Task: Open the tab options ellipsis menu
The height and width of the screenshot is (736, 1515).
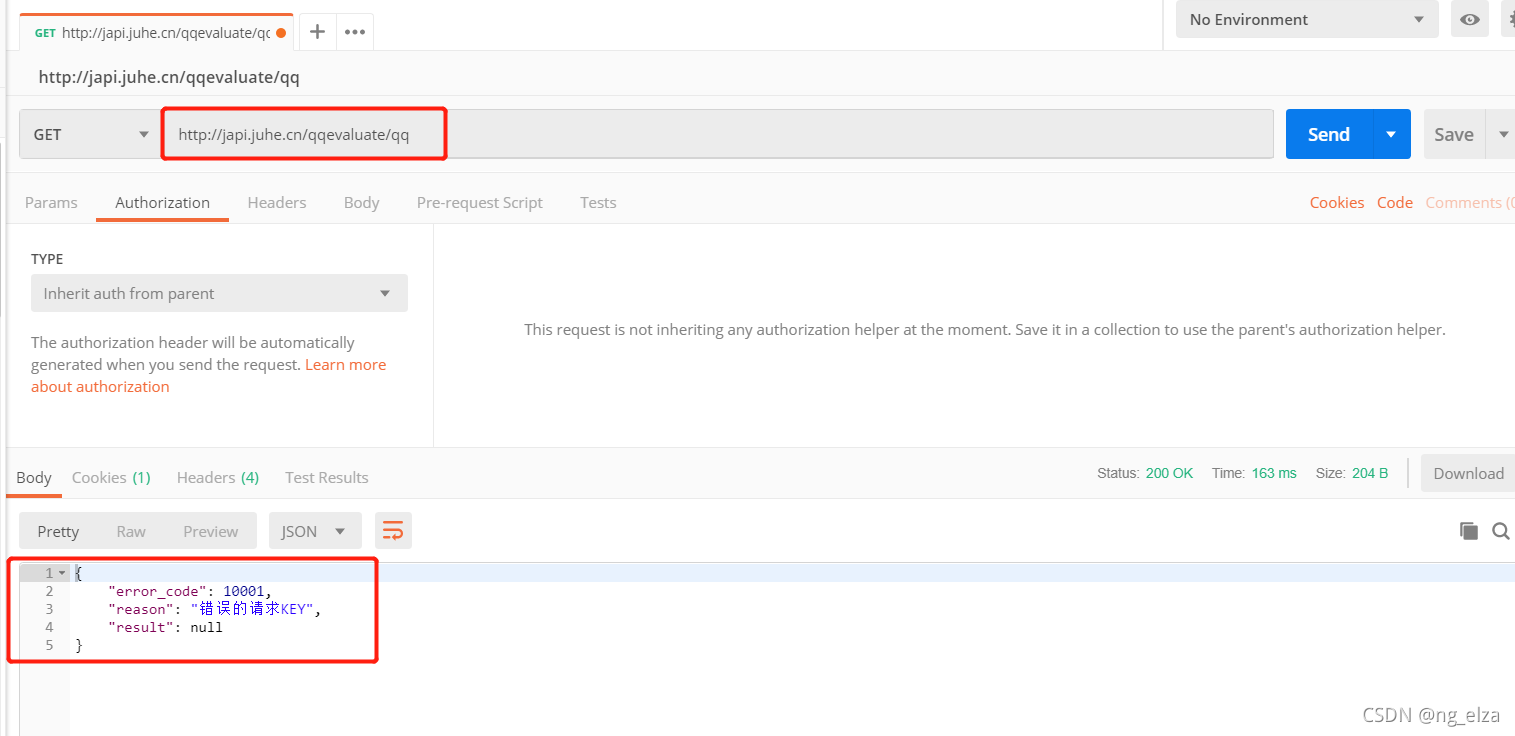Action: pos(355,32)
